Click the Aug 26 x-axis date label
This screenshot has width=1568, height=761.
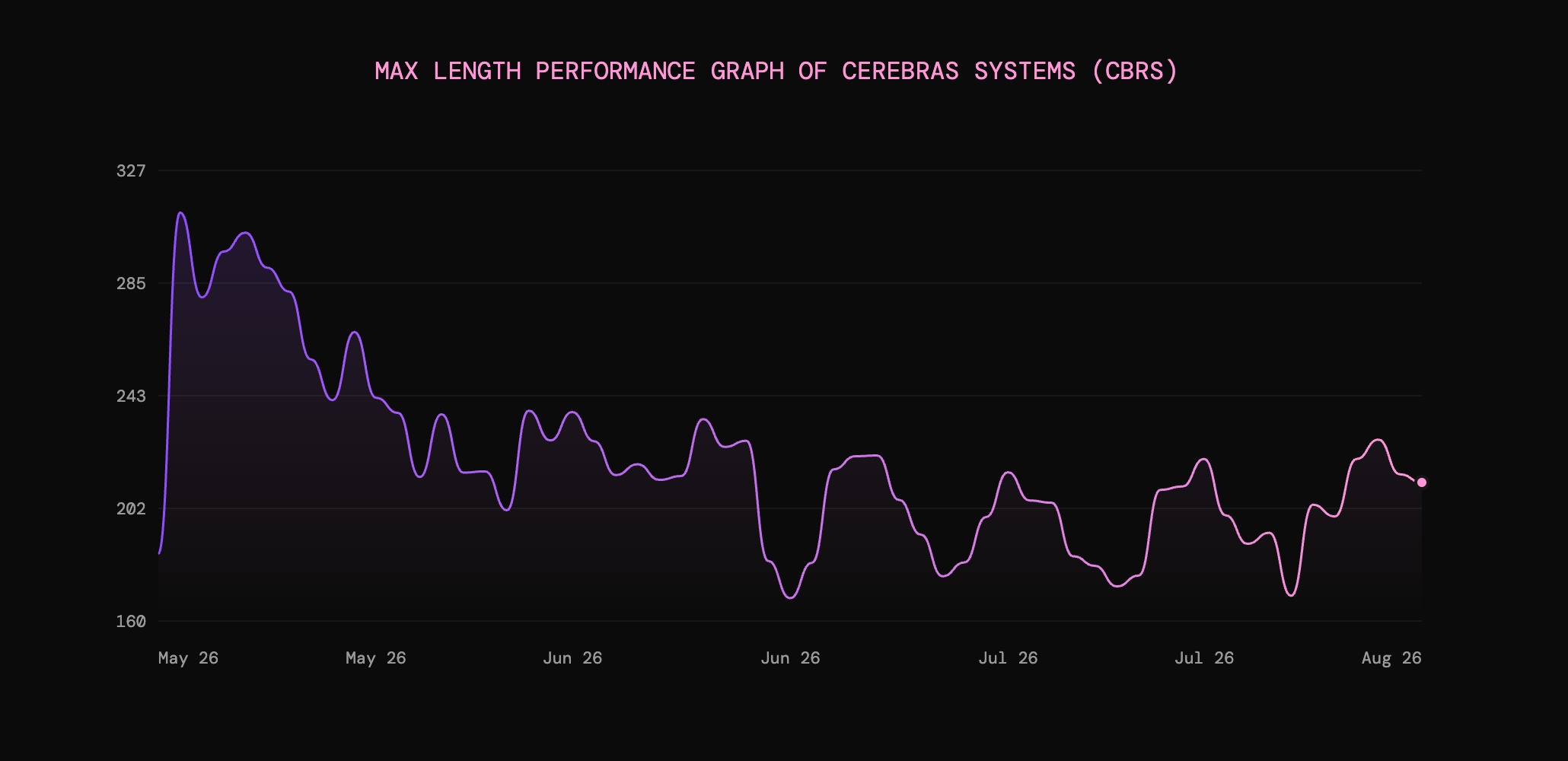pos(1391,658)
